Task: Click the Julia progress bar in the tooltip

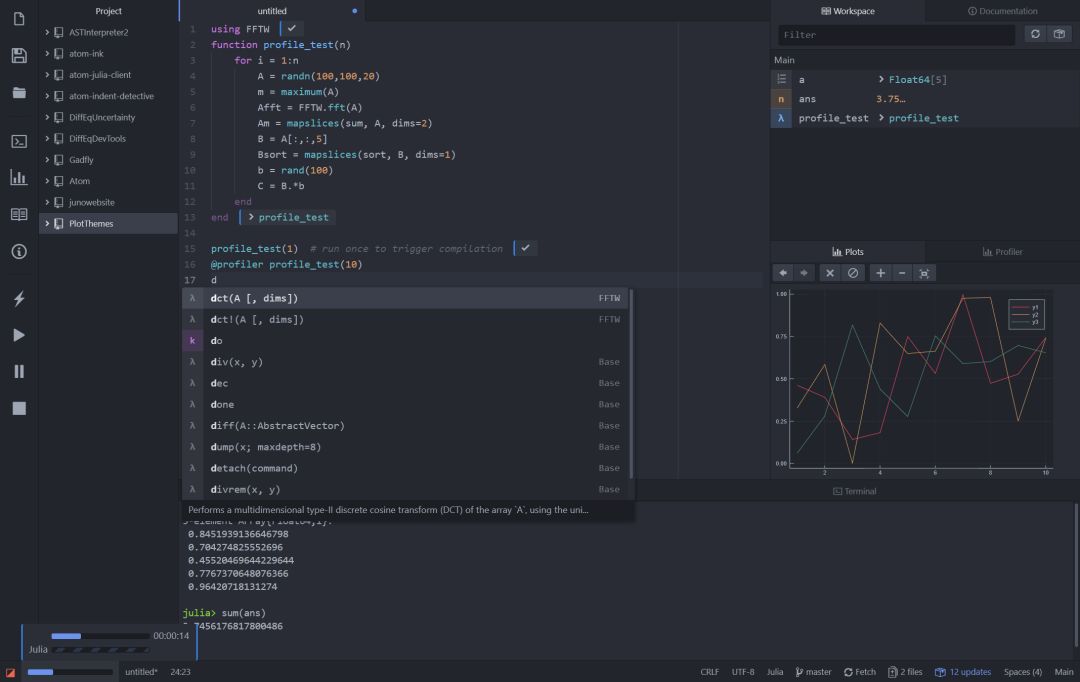Action: (x=100, y=650)
